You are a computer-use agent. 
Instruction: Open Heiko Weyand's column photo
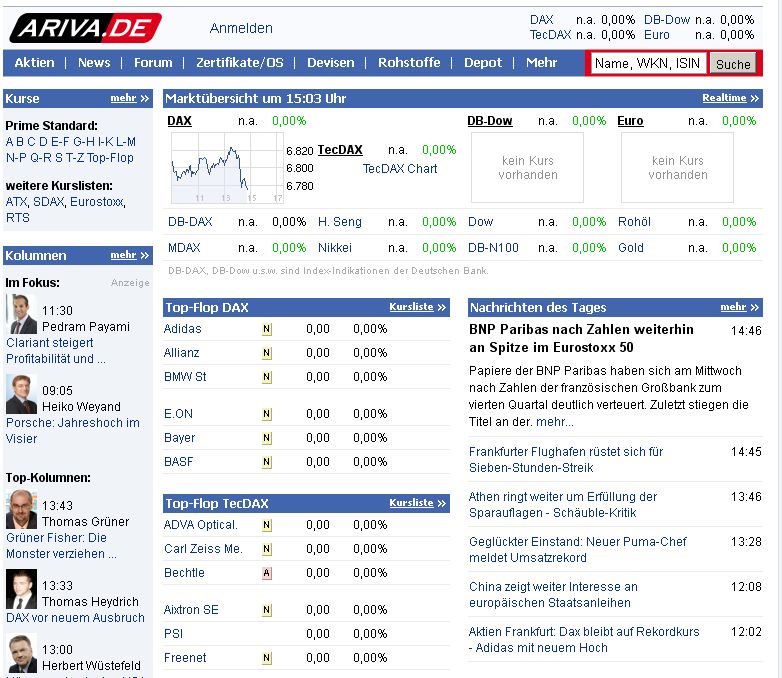[x=21, y=394]
